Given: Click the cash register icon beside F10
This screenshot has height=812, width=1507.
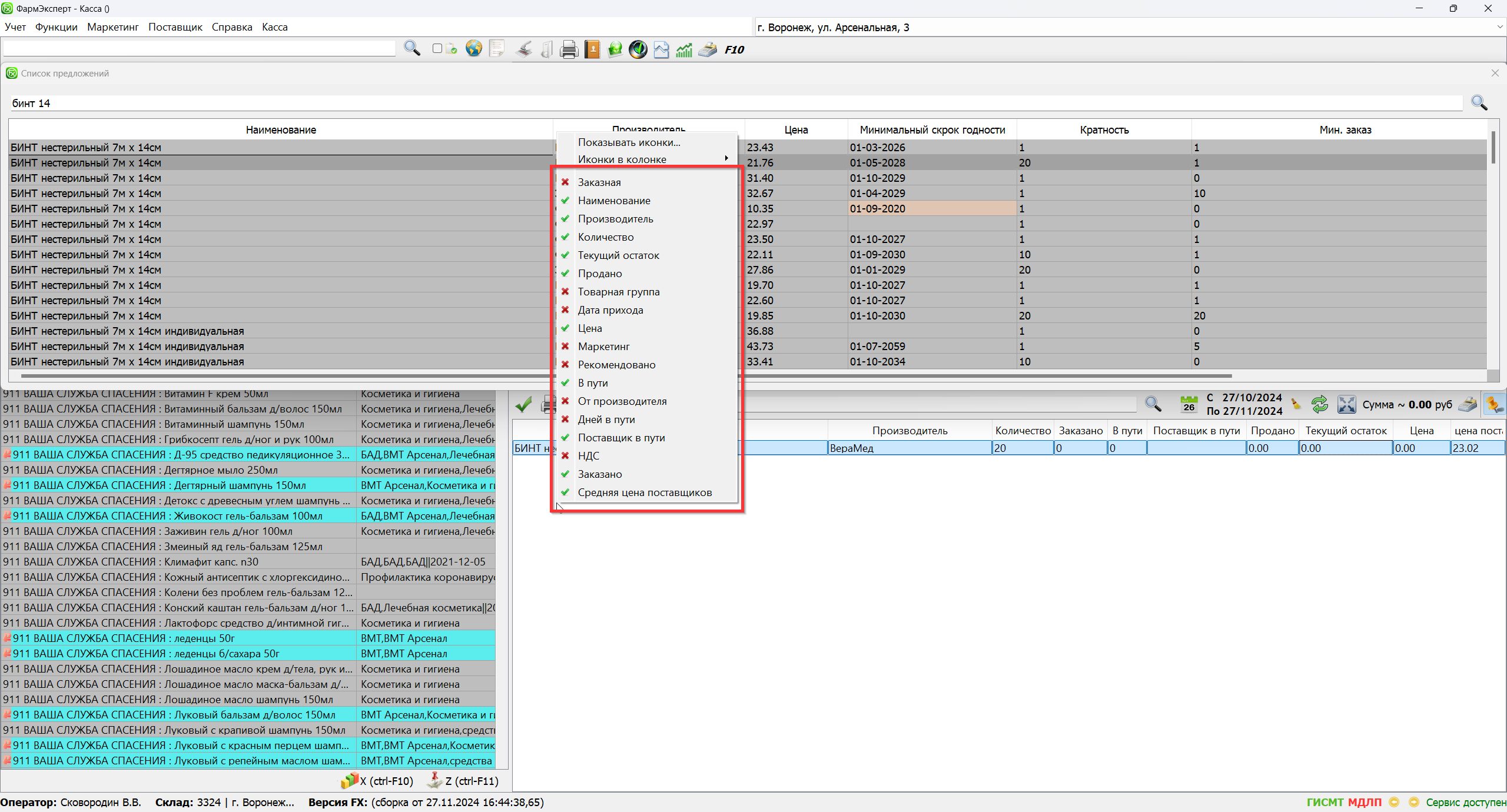Looking at the screenshot, I should point(708,49).
